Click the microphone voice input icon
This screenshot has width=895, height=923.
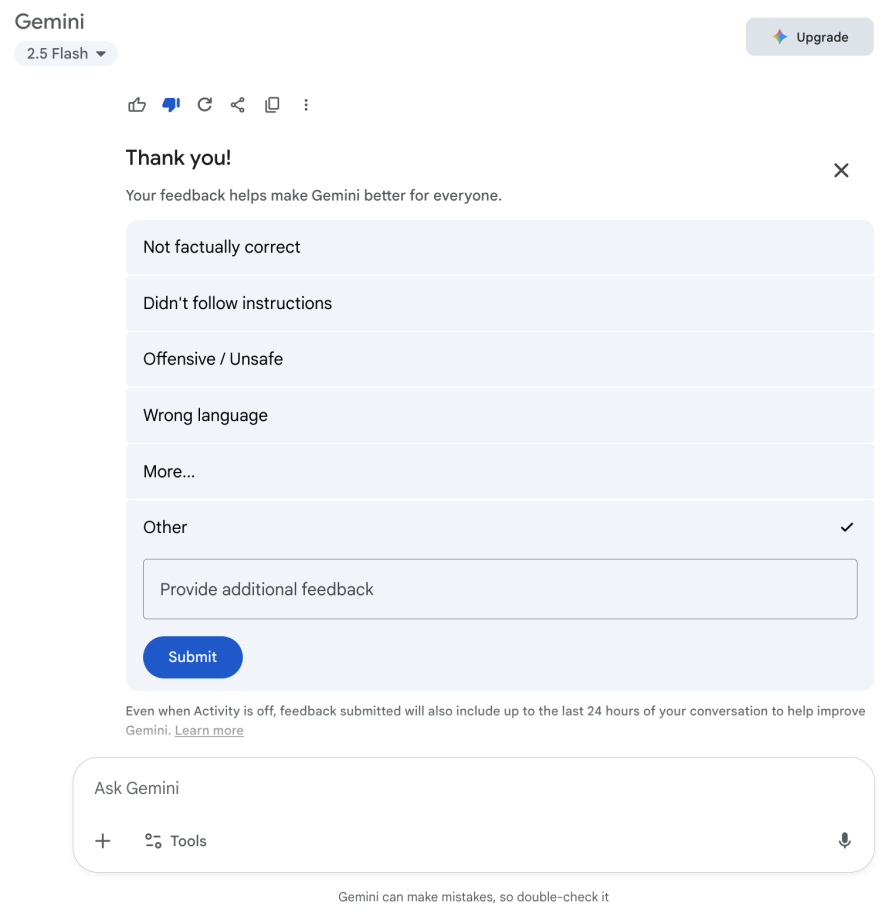click(844, 840)
